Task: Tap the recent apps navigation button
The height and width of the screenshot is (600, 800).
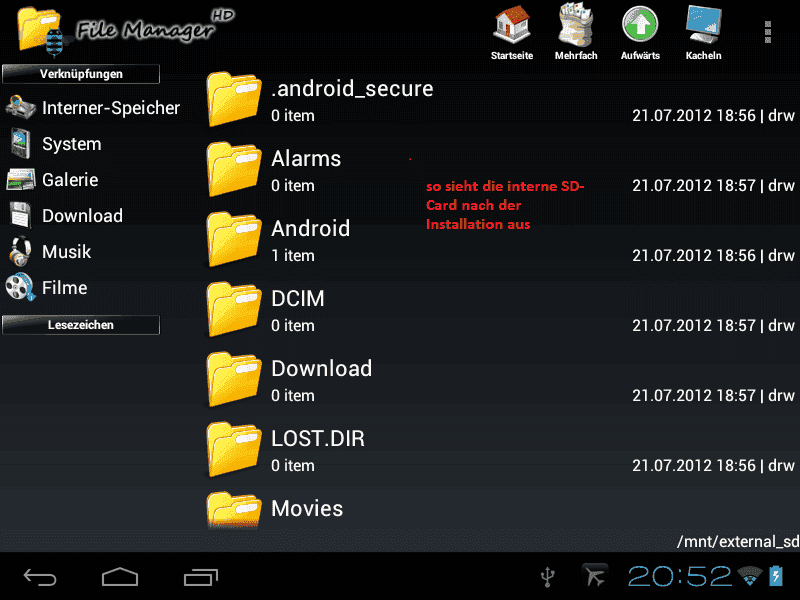Action: pos(201,577)
